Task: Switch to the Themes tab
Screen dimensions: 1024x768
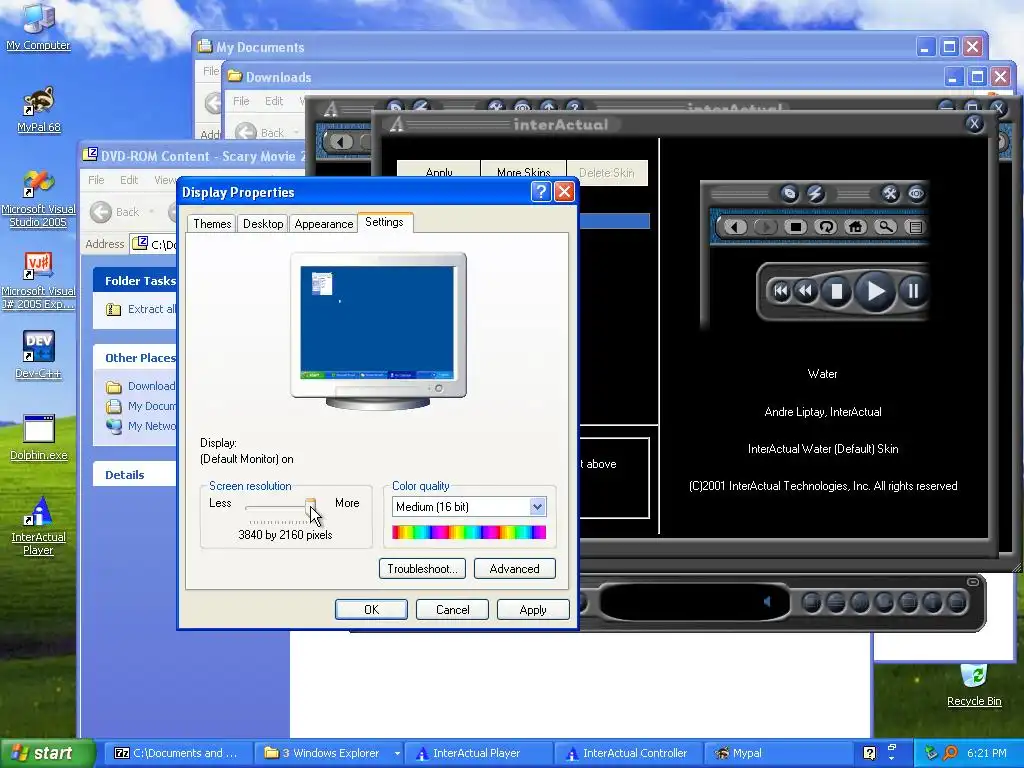Action: [212, 223]
